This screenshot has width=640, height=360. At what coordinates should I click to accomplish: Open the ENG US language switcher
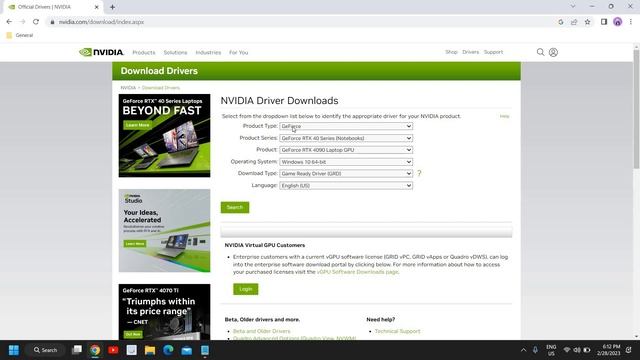coord(551,350)
